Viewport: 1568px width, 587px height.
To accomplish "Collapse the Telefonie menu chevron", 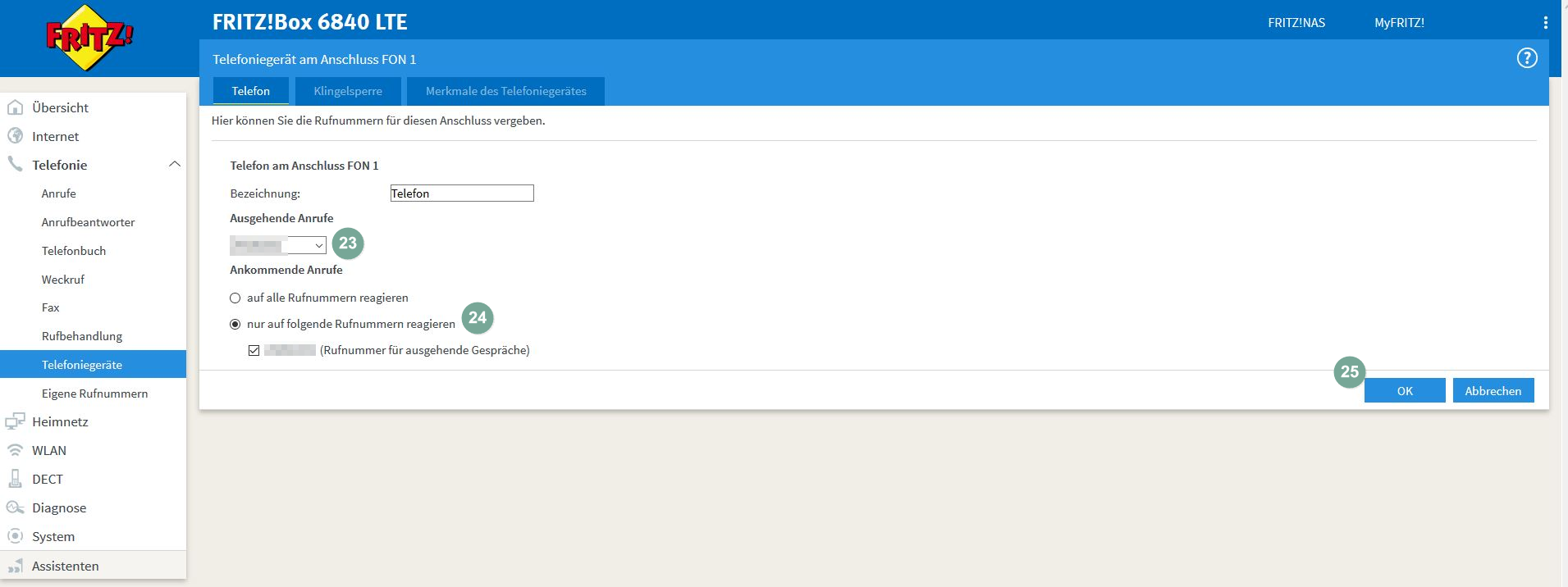I will pos(174,164).
